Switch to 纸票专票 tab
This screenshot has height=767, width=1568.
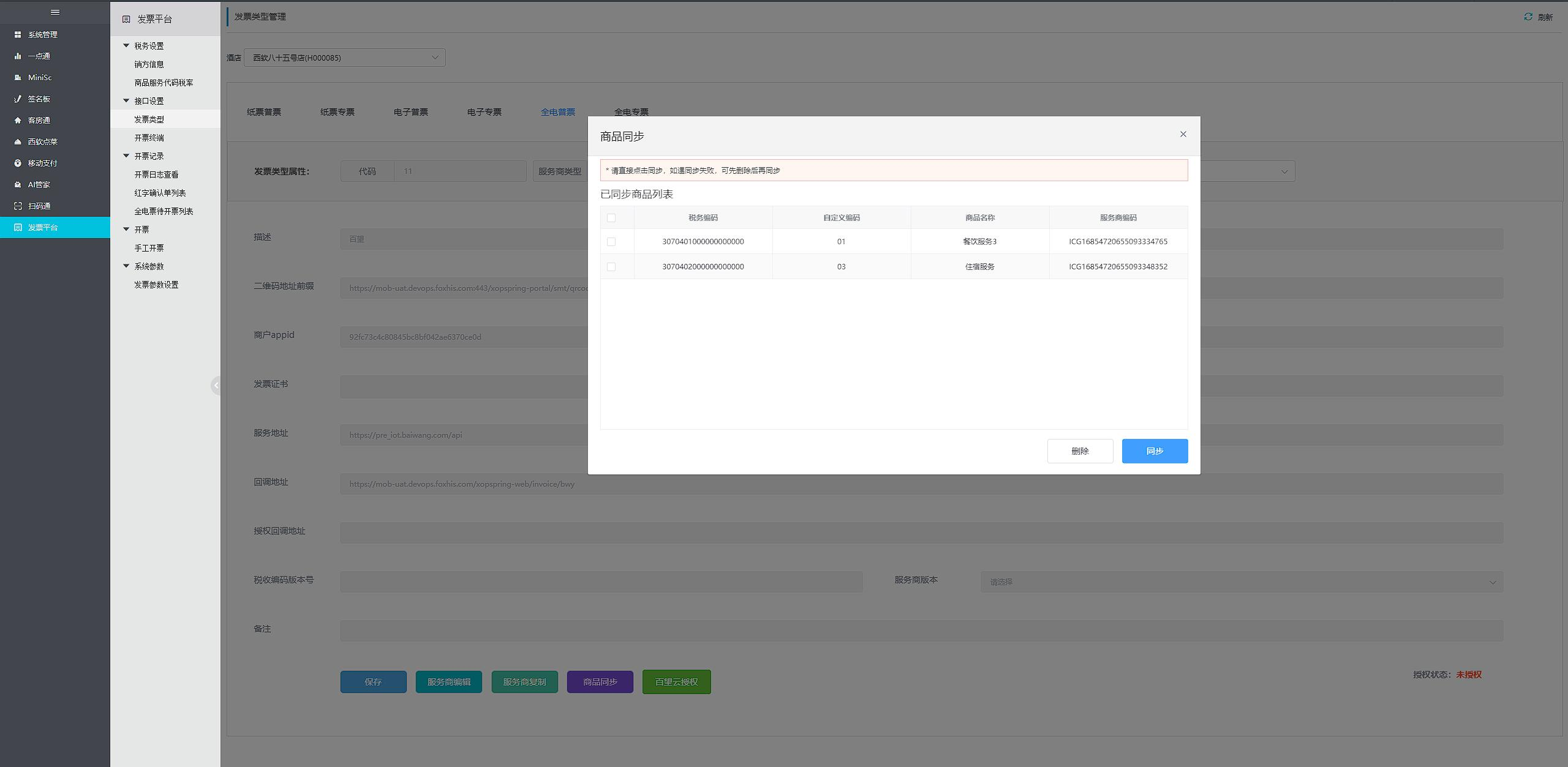[x=337, y=112]
